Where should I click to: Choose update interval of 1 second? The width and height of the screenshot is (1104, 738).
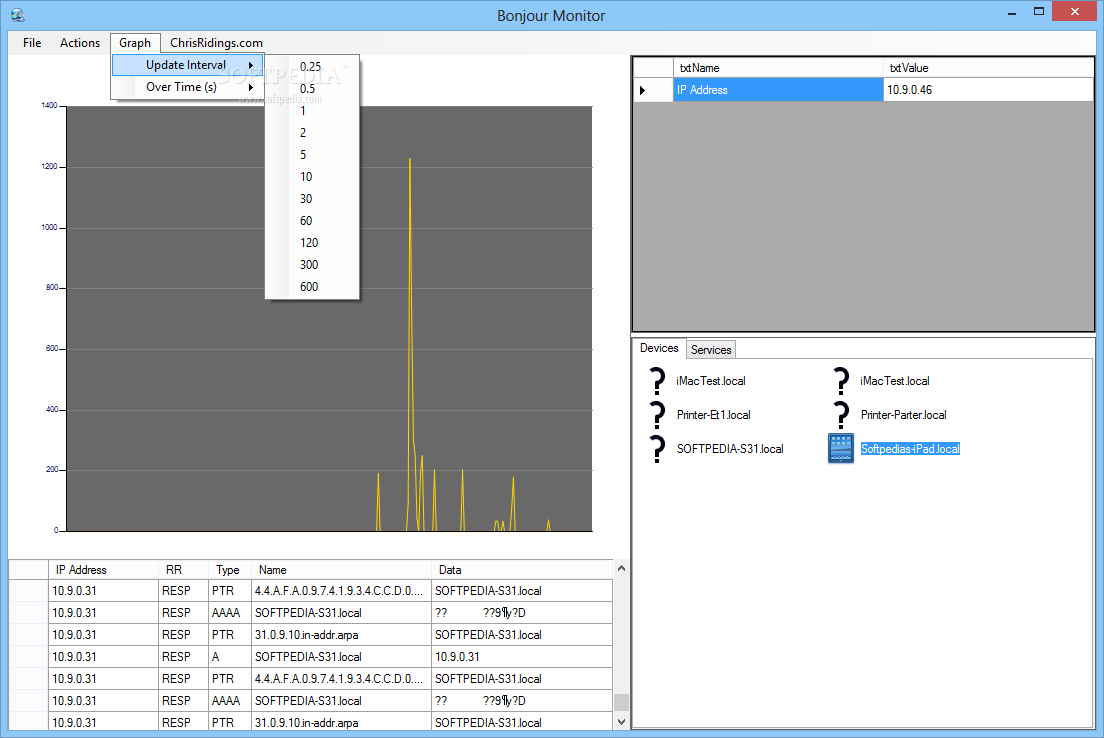[312, 111]
